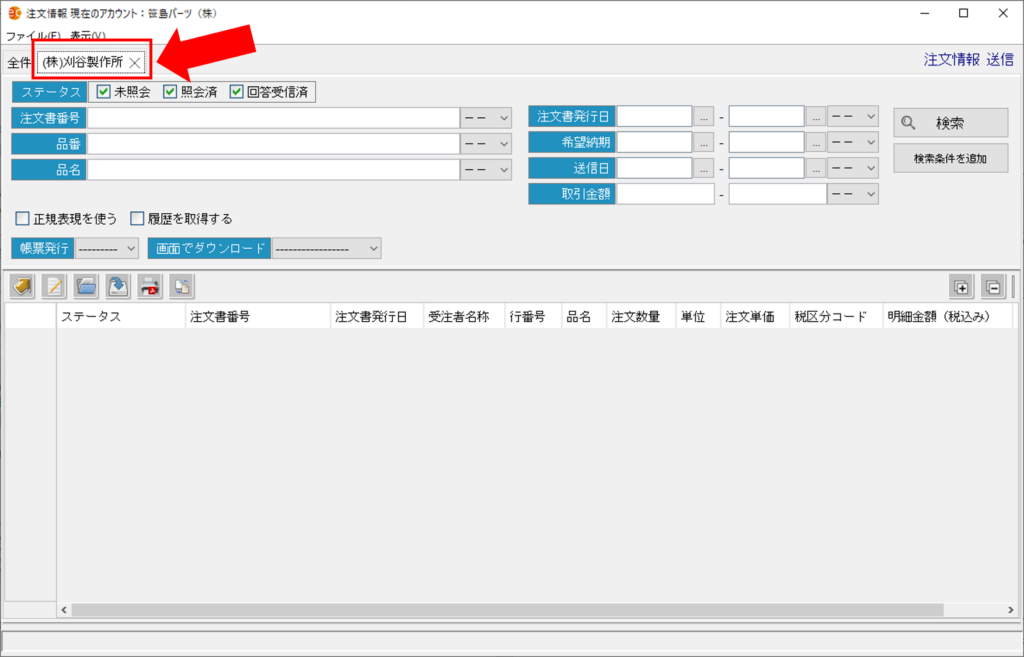Open the match dropdown beside 品番 field
Viewport: 1024px width, 657px height.
click(x=486, y=144)
